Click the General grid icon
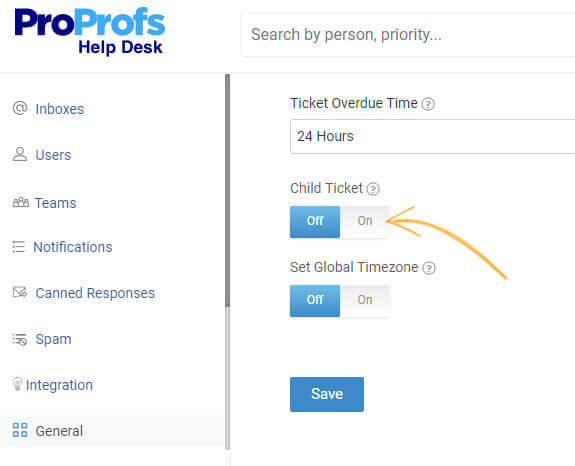The width and height of the screenshot is (575, 466). [20, 430]
